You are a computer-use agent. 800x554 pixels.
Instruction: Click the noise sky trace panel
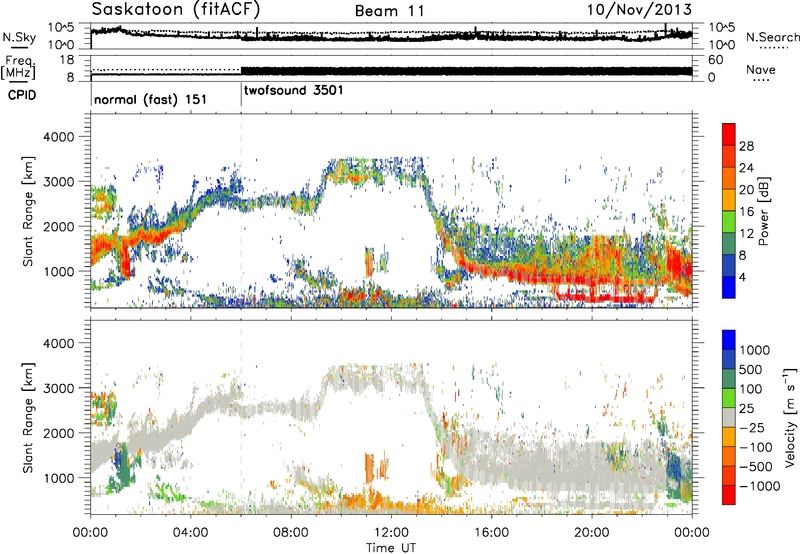coord(391,36)
